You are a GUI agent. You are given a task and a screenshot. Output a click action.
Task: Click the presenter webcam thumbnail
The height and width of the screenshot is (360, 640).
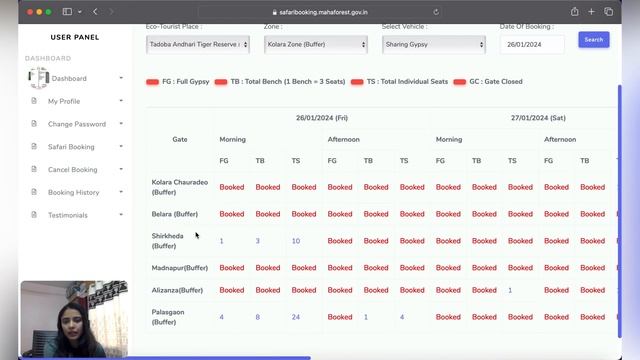pyautogui.click(x=74, y=319)
